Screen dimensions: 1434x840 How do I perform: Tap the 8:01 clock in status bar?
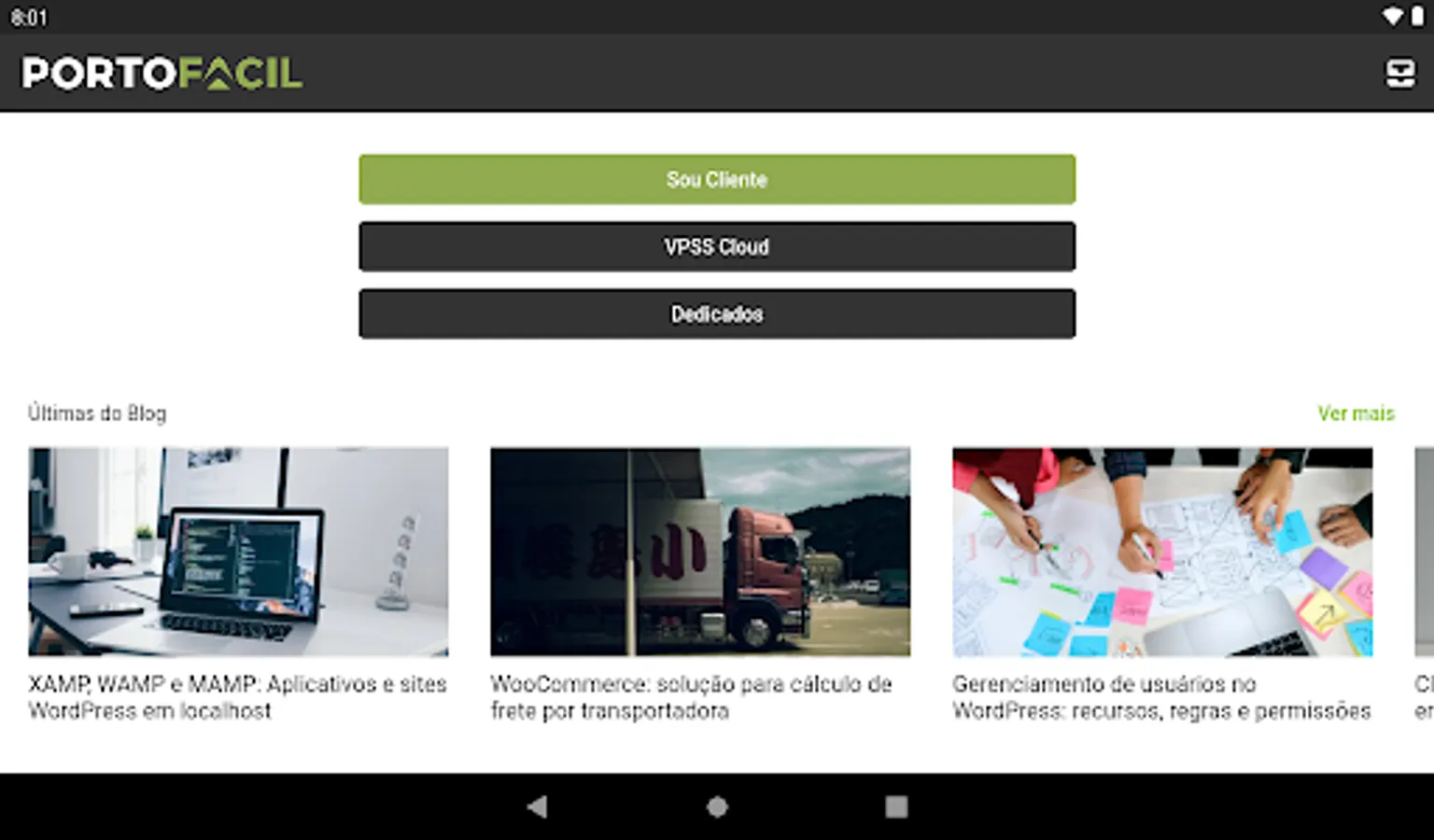coord(29,18)
